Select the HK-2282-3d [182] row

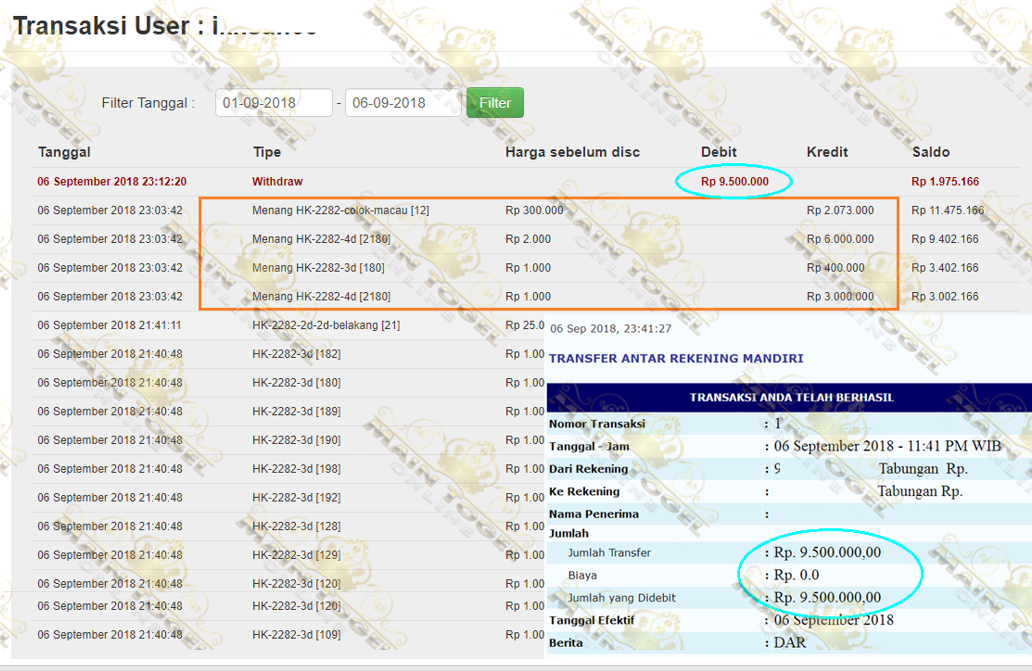click(296, 354)
